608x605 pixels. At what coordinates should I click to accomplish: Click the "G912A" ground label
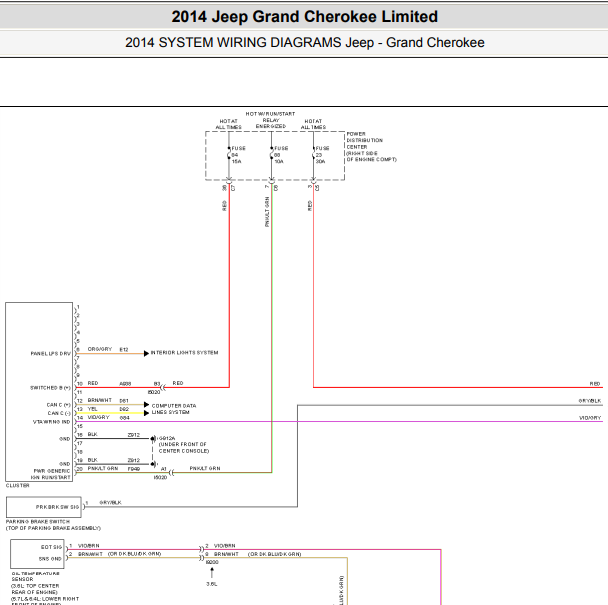[x=167, y=438]
